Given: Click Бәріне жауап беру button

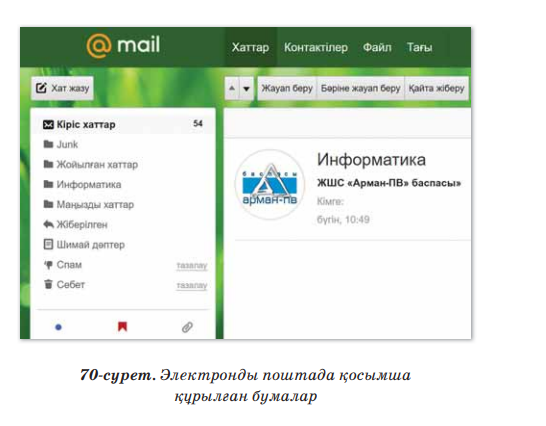Looking at the screenshot, I should (x=360, y=88).
